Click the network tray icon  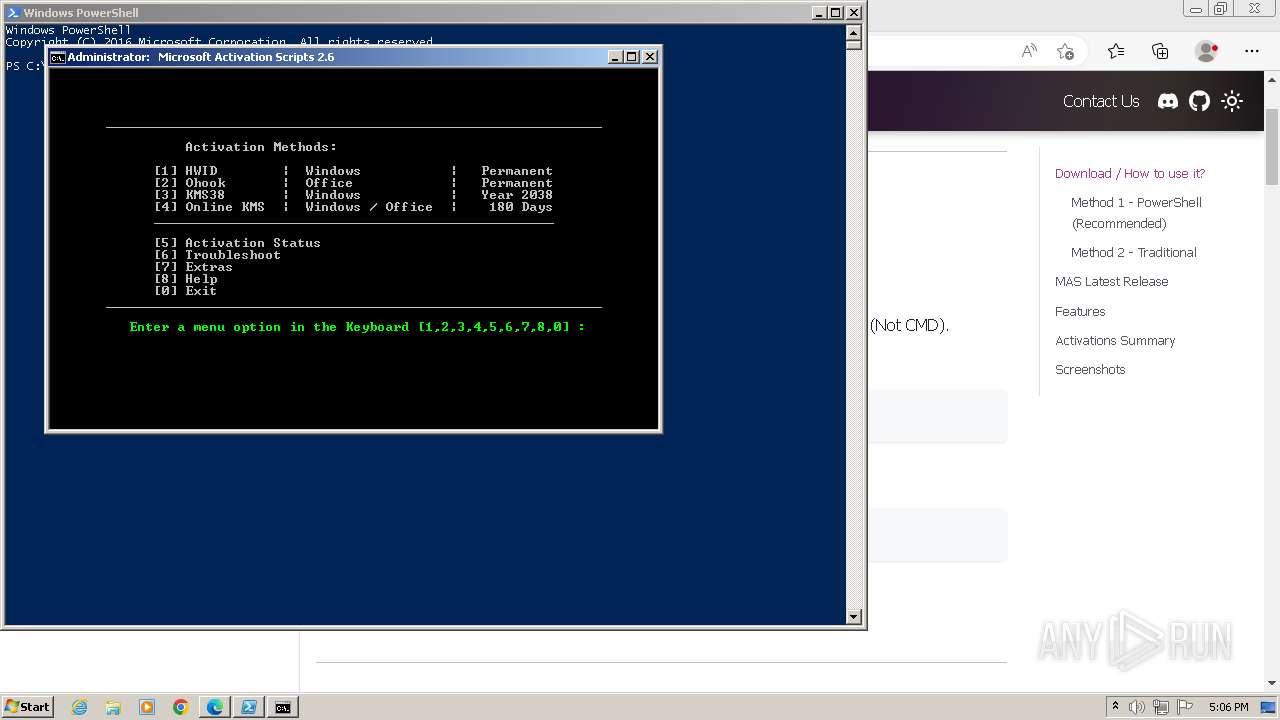pos(1162,707)
